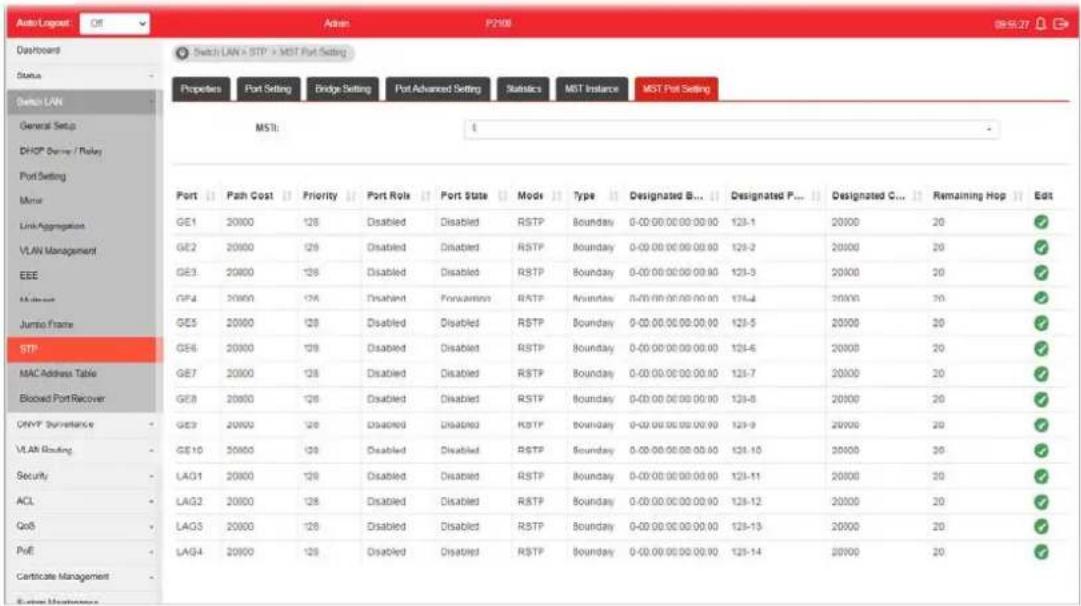This screenshot has height=606, width=1081.
Task: Click the edit icon for LAG1 row
Action: pyautogui.click(x=1041, y=476)
